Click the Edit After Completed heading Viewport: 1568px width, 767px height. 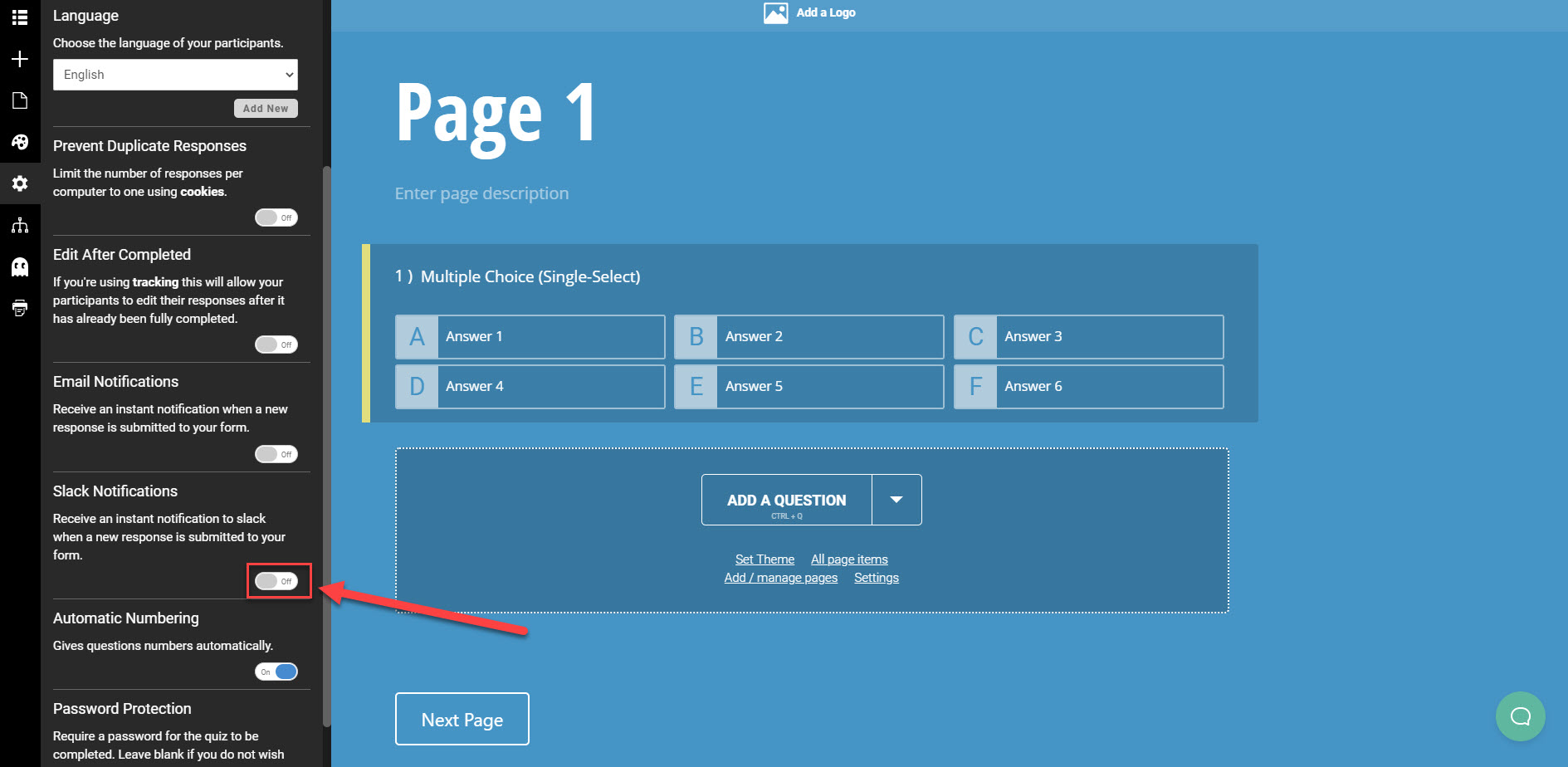[122, 255]
